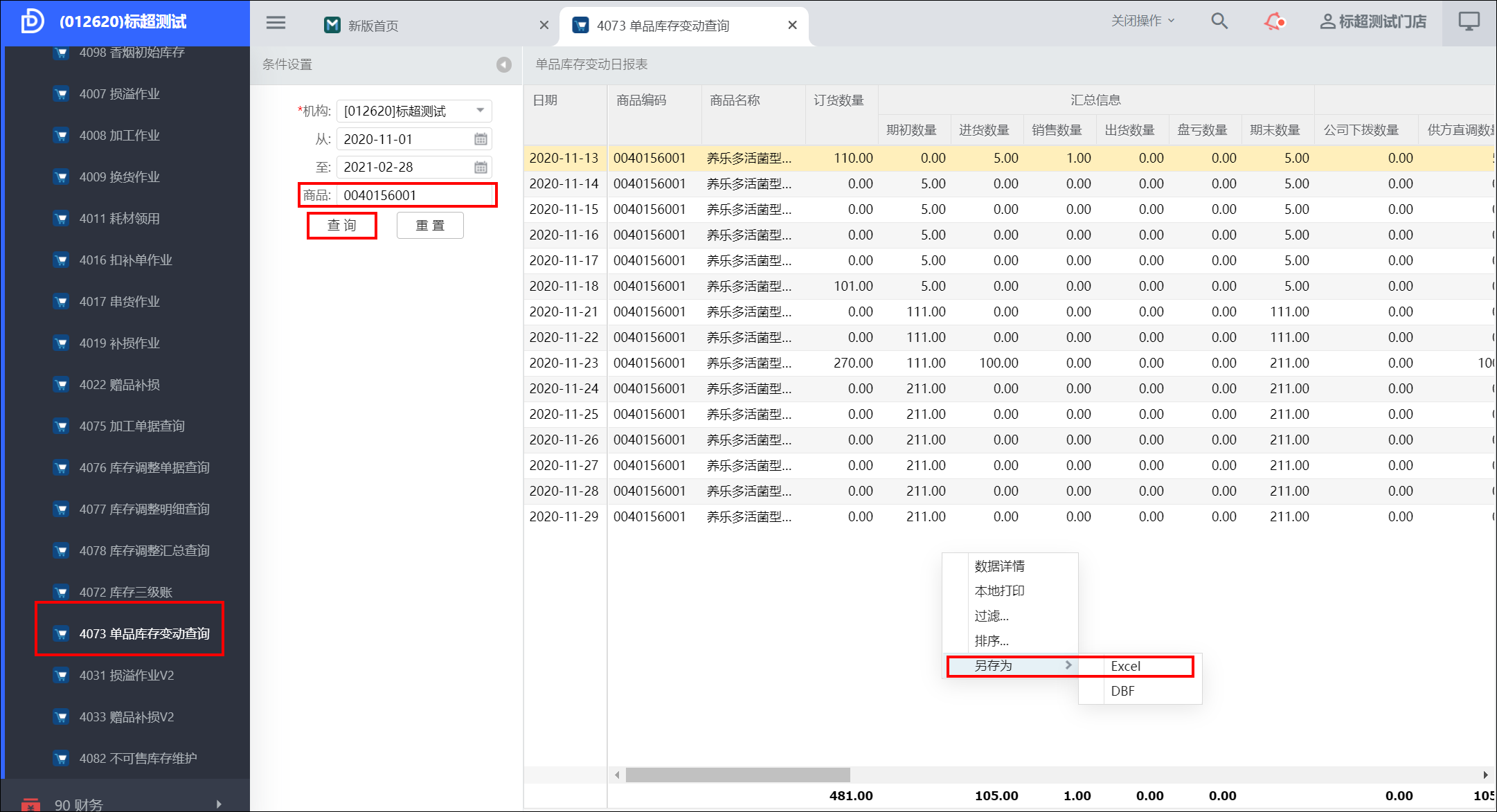Click the 4077 库存调整明细查询 cart icon
This screenshot has width=1497, height=812.
tap(62, 509)
